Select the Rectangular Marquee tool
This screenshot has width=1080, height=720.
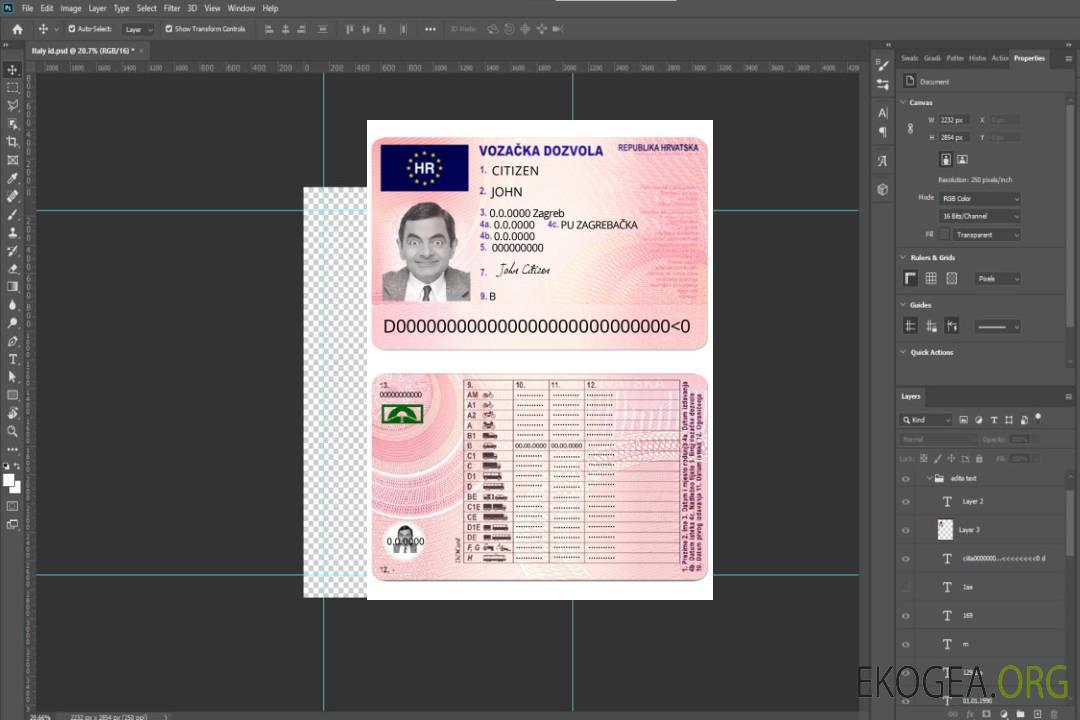[x=12, y=88]
